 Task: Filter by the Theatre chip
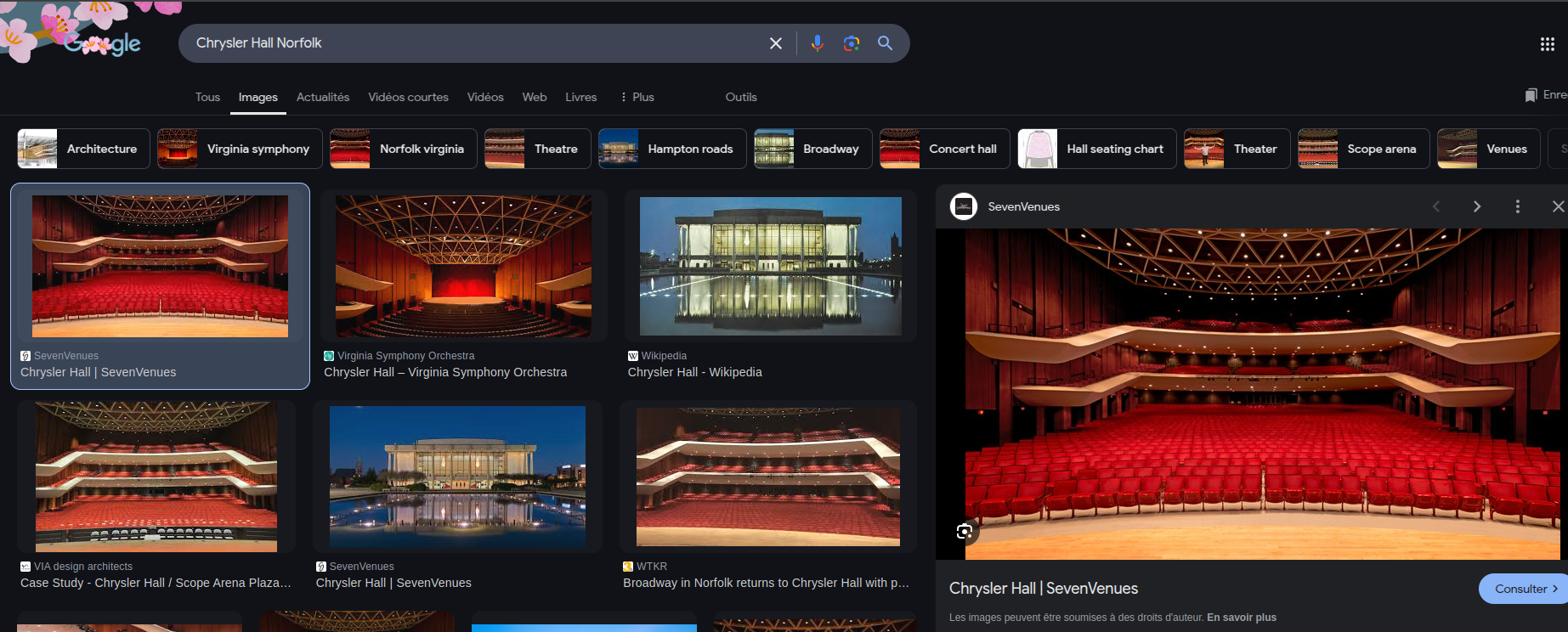[538, 149]
